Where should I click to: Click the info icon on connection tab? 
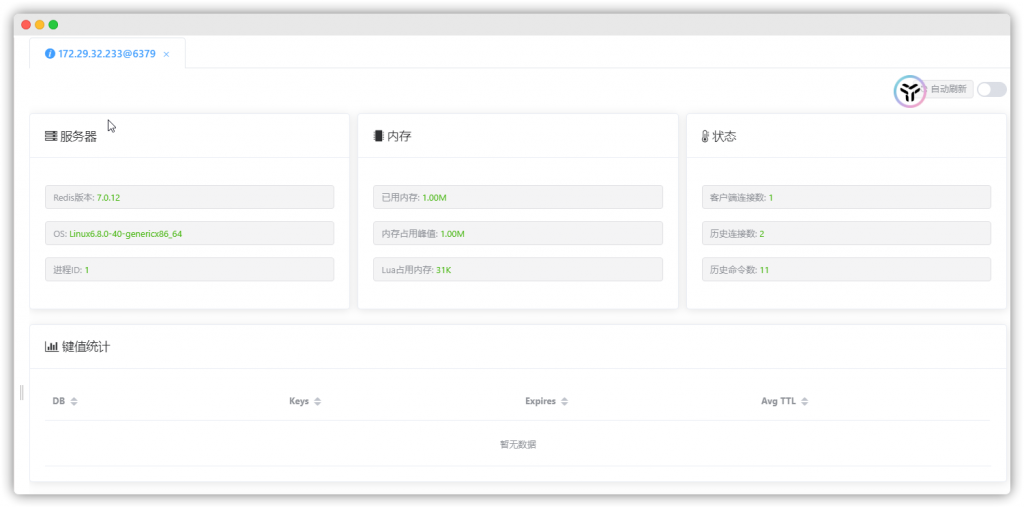point(50,53)
